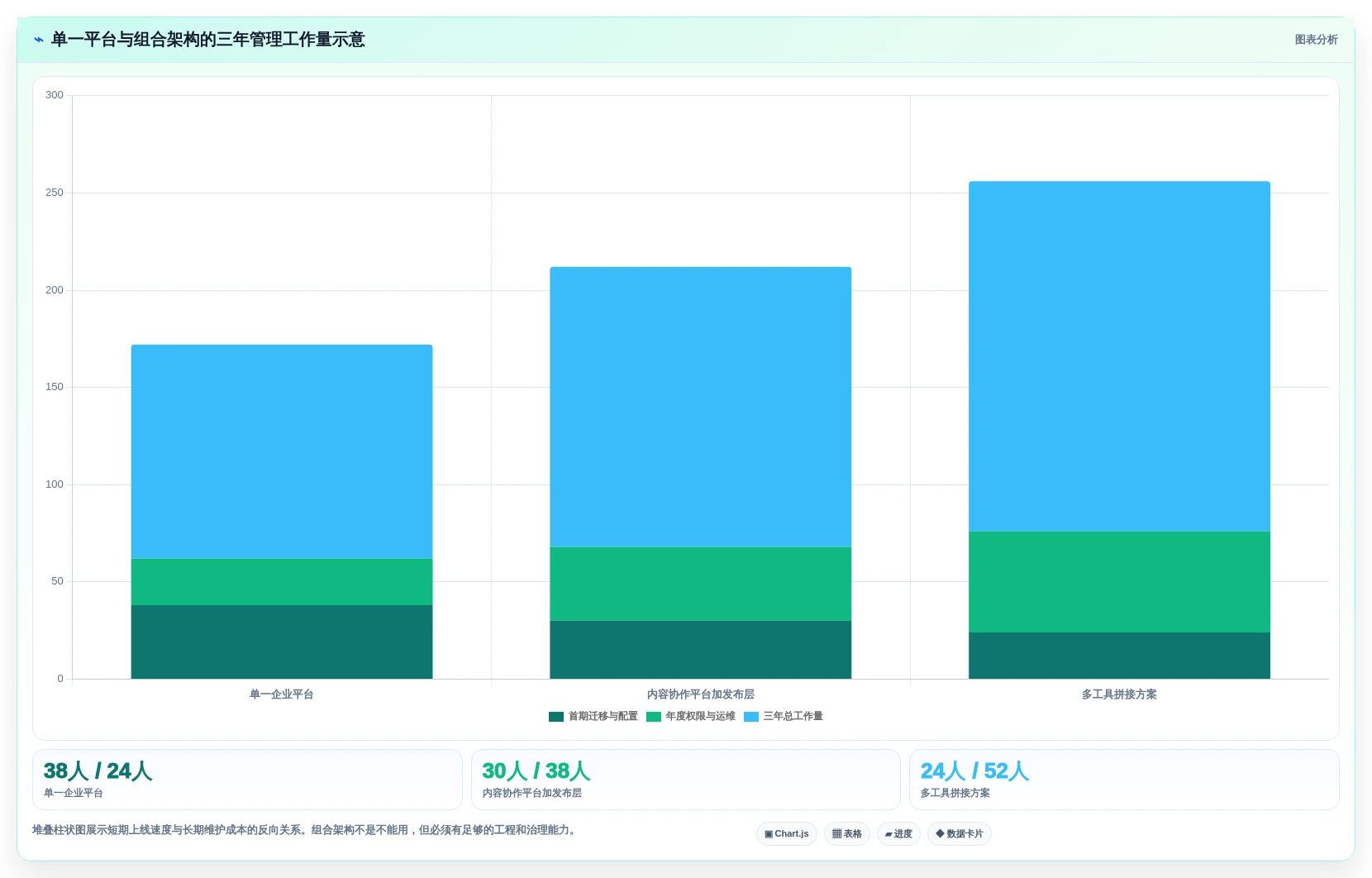Image resolution: width=1372 pixels, height=878 pixels.
Task: Click the 24人 / 52人 stat card value
Action: click(x=974, y=771)
